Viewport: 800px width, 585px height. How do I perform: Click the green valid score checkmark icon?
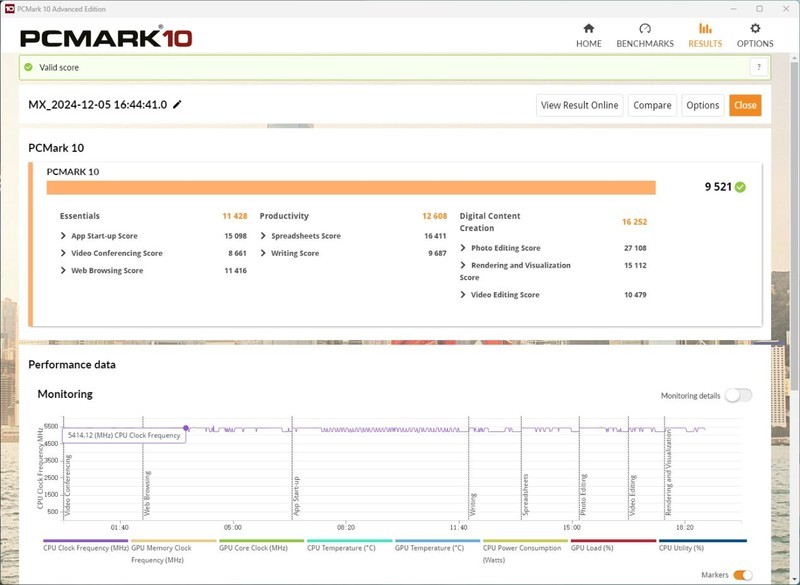pyautogui.click(x=28, y=67)
